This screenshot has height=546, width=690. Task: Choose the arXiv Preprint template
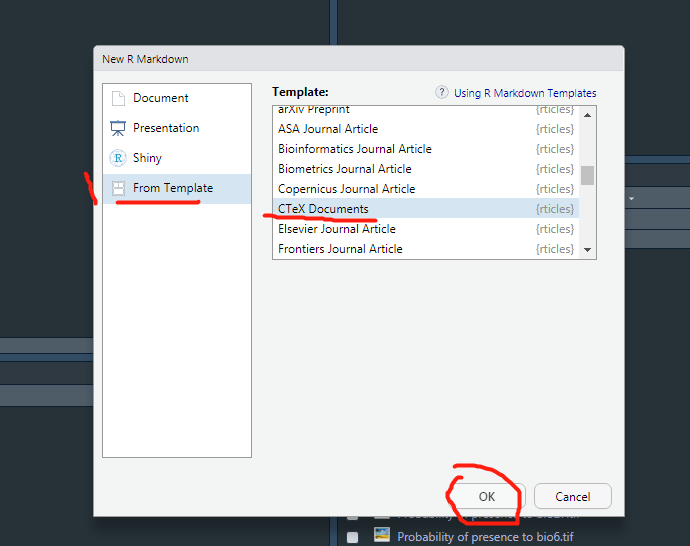pos(426,110)
